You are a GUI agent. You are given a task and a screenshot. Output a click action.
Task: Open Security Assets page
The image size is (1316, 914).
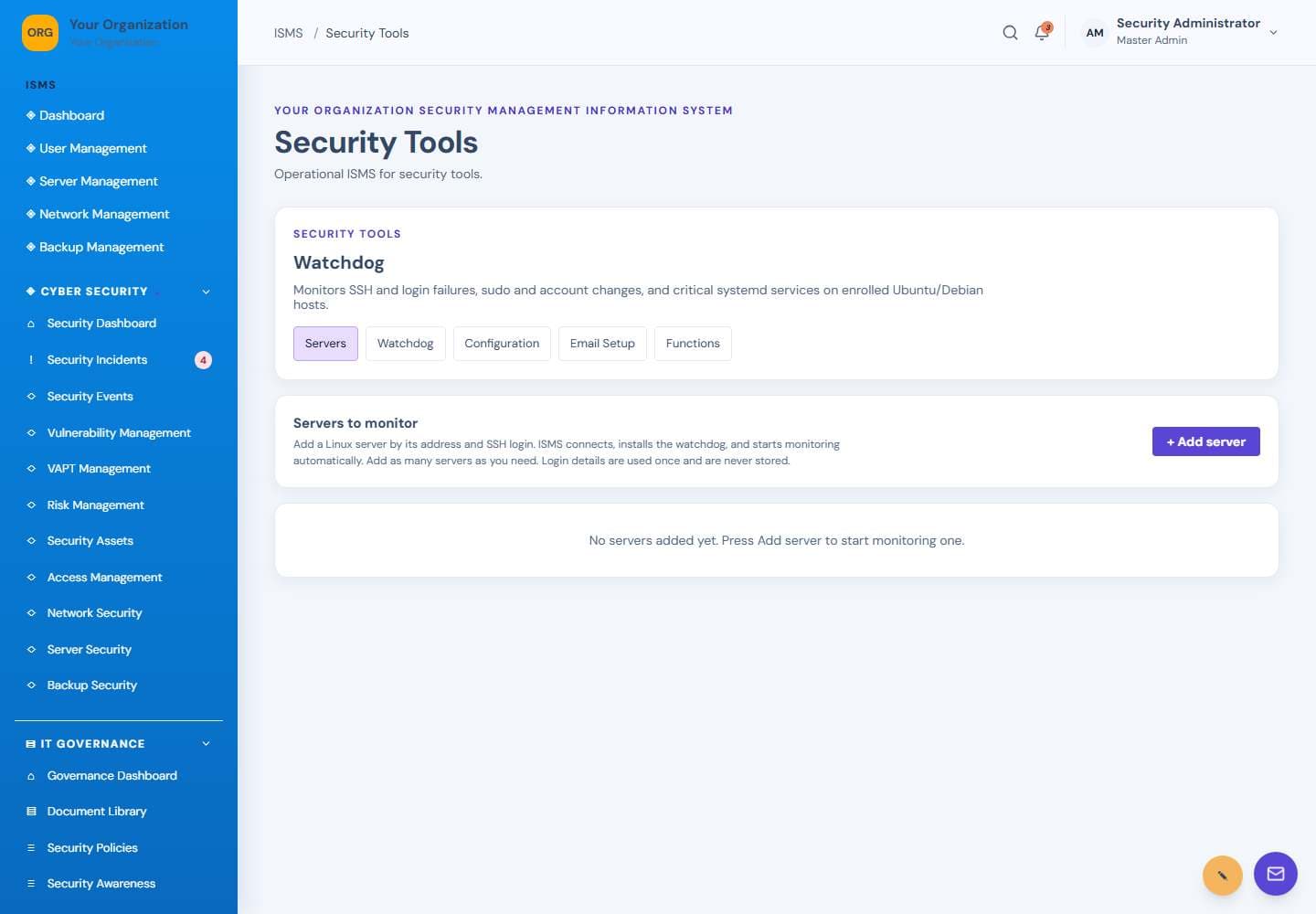(x=90, y=541)
